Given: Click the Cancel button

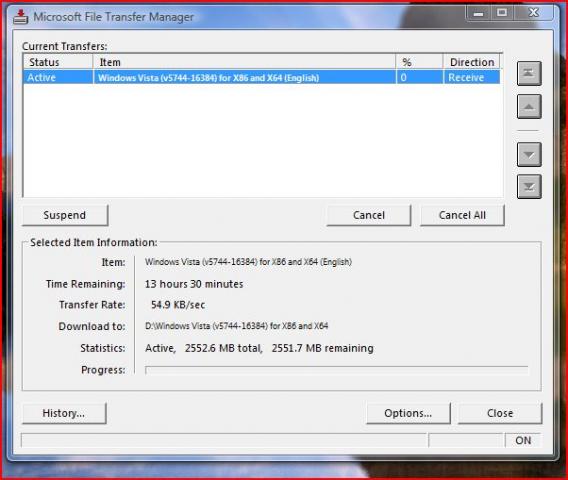Looking at the screenshot, I should click(369, 215).
